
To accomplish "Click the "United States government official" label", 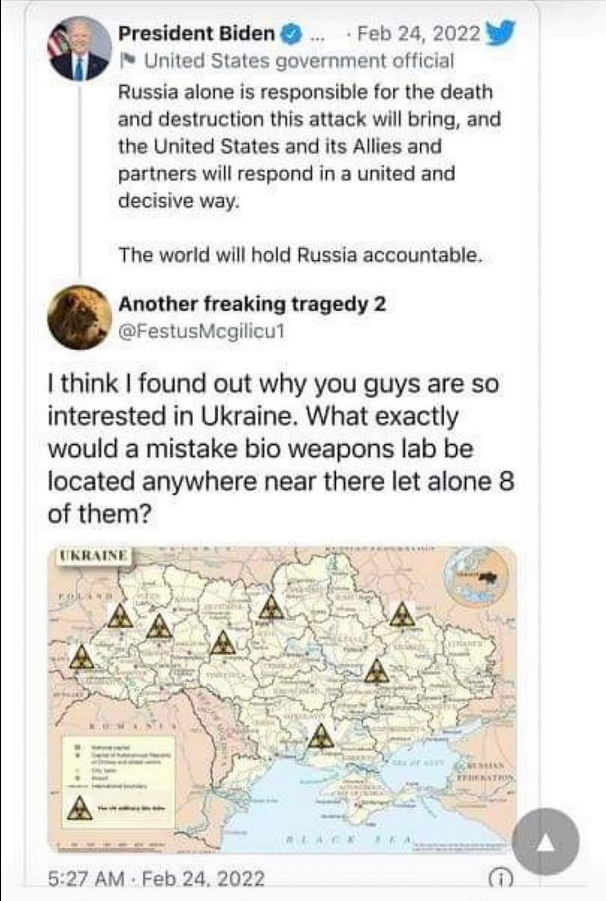I will click(x=299, y=61).
